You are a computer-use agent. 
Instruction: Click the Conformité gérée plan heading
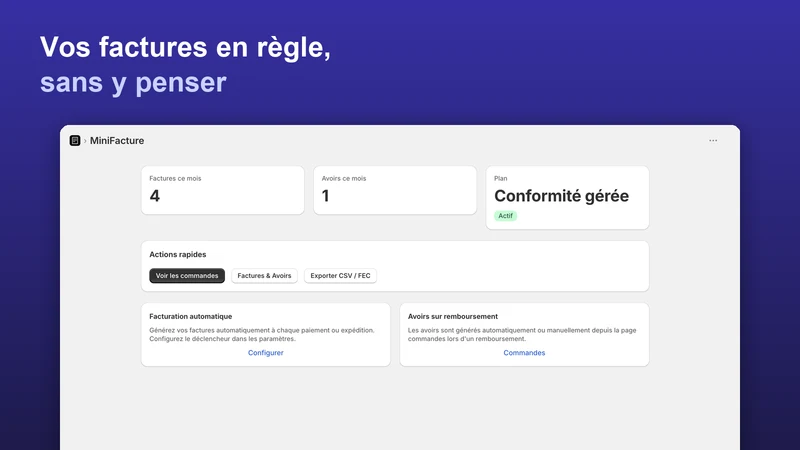(x=561, y=196)
